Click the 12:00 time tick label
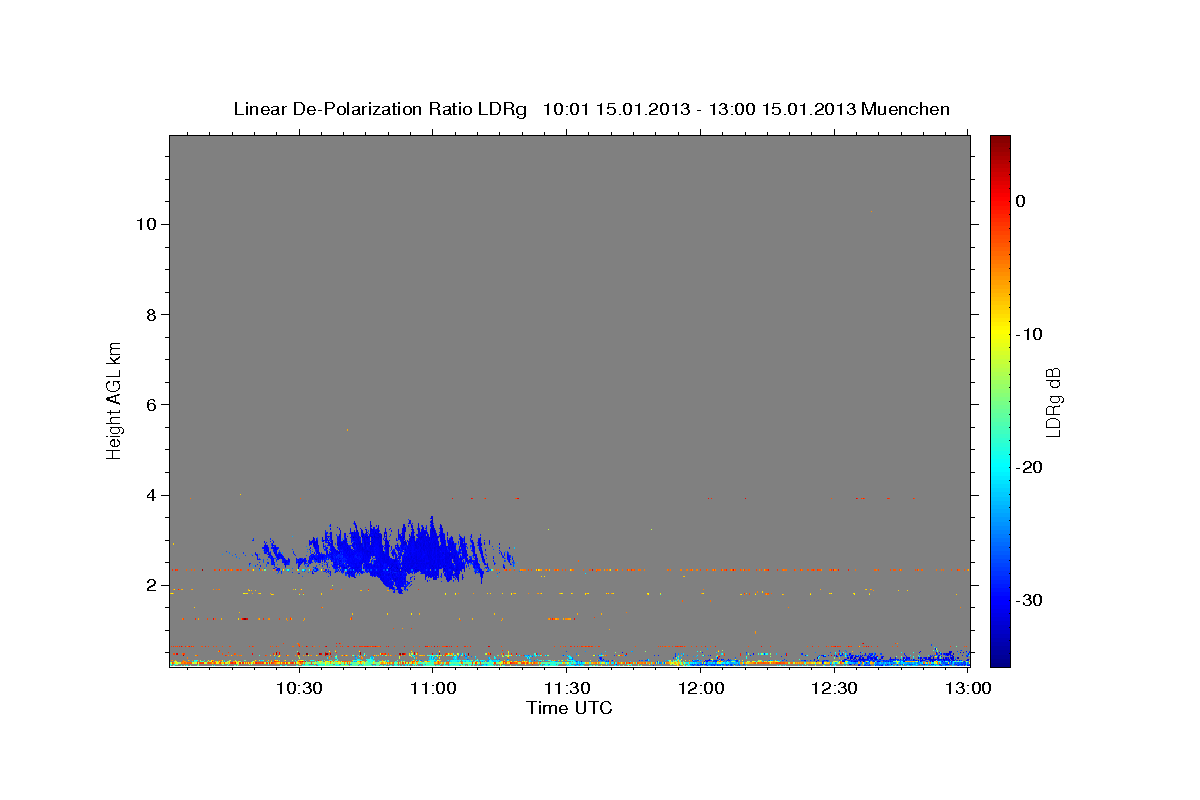The image size is (1200, 800). pos(701,688)
